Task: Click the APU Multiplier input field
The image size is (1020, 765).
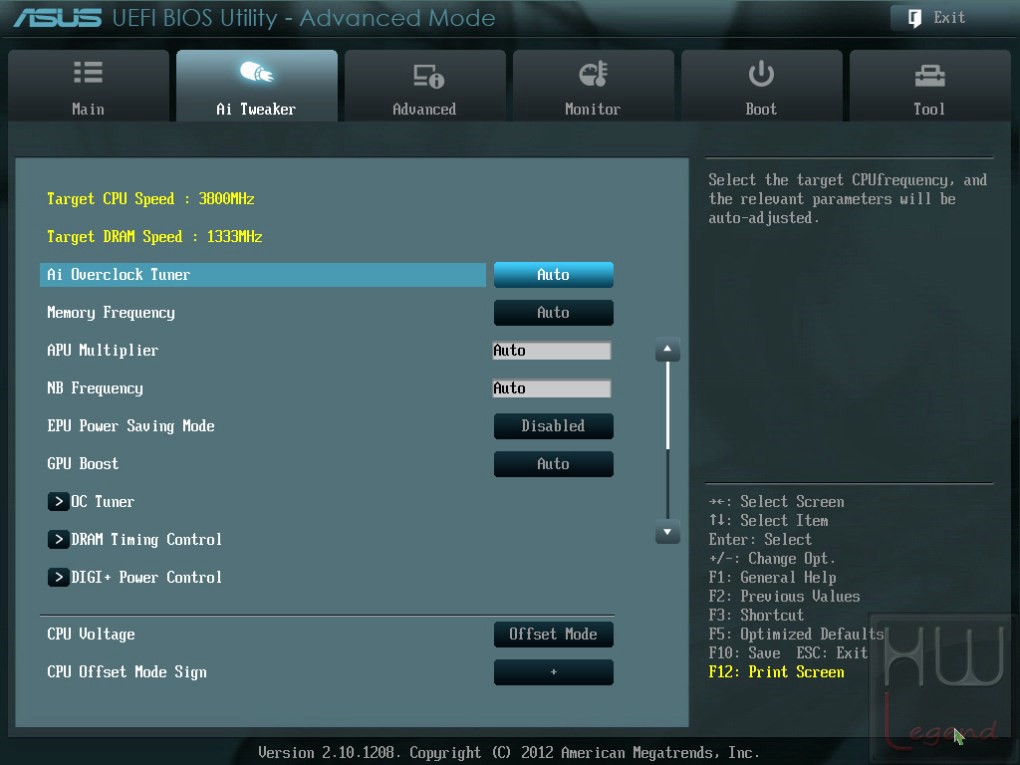Action: pyautogui.click(x=552, y=351)
